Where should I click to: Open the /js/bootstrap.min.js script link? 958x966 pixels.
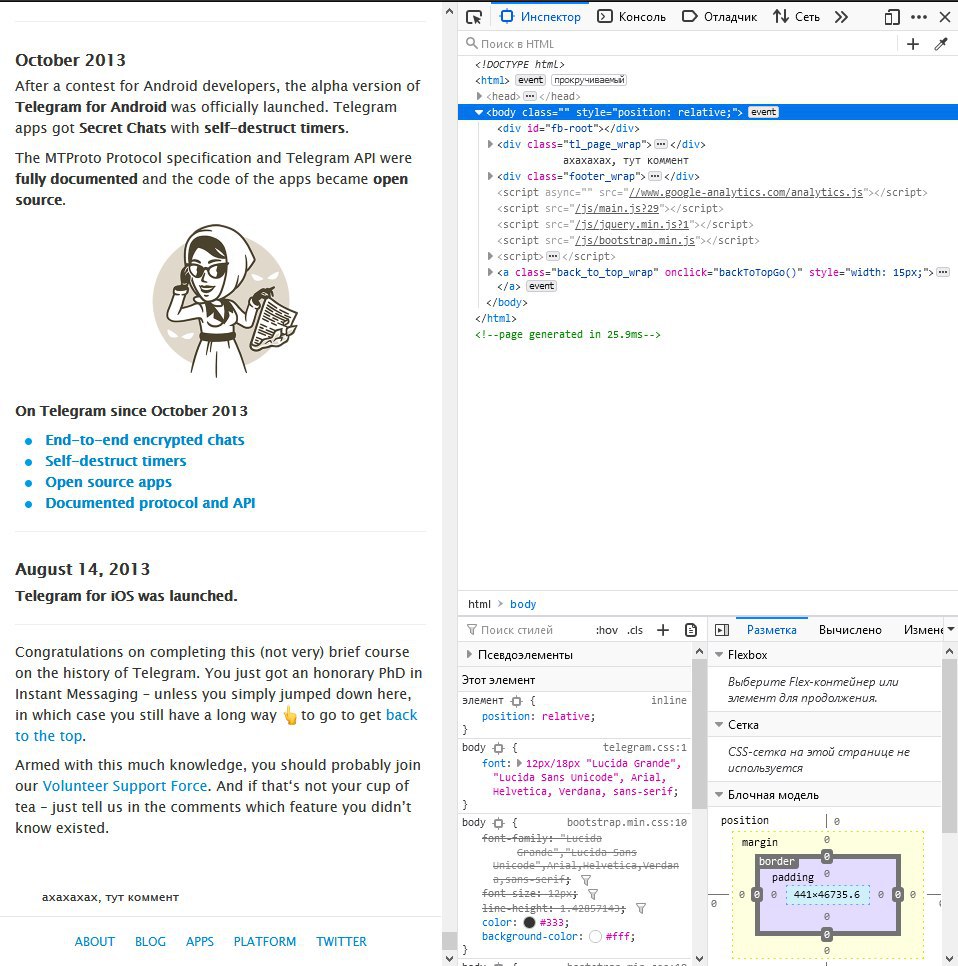tap(635, 240)
